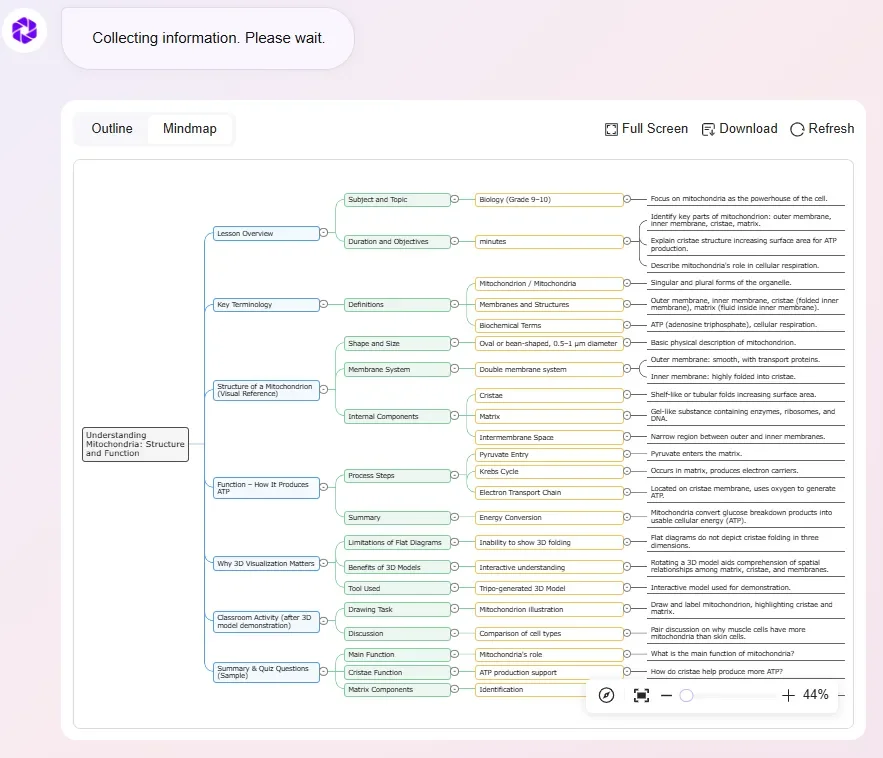Screen dimensions: 883x758
Task: Click the compass recenter icon
Action: point(606,695)
